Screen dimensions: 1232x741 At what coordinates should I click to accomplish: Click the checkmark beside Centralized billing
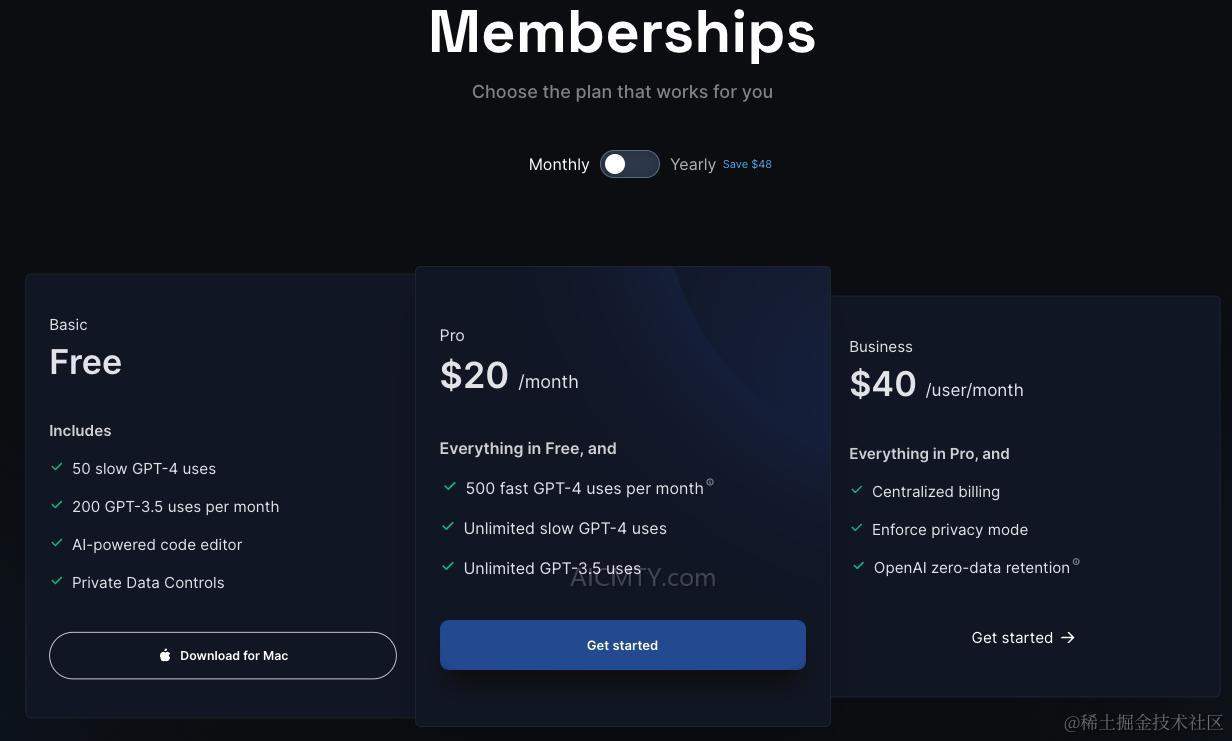(857, 490)
